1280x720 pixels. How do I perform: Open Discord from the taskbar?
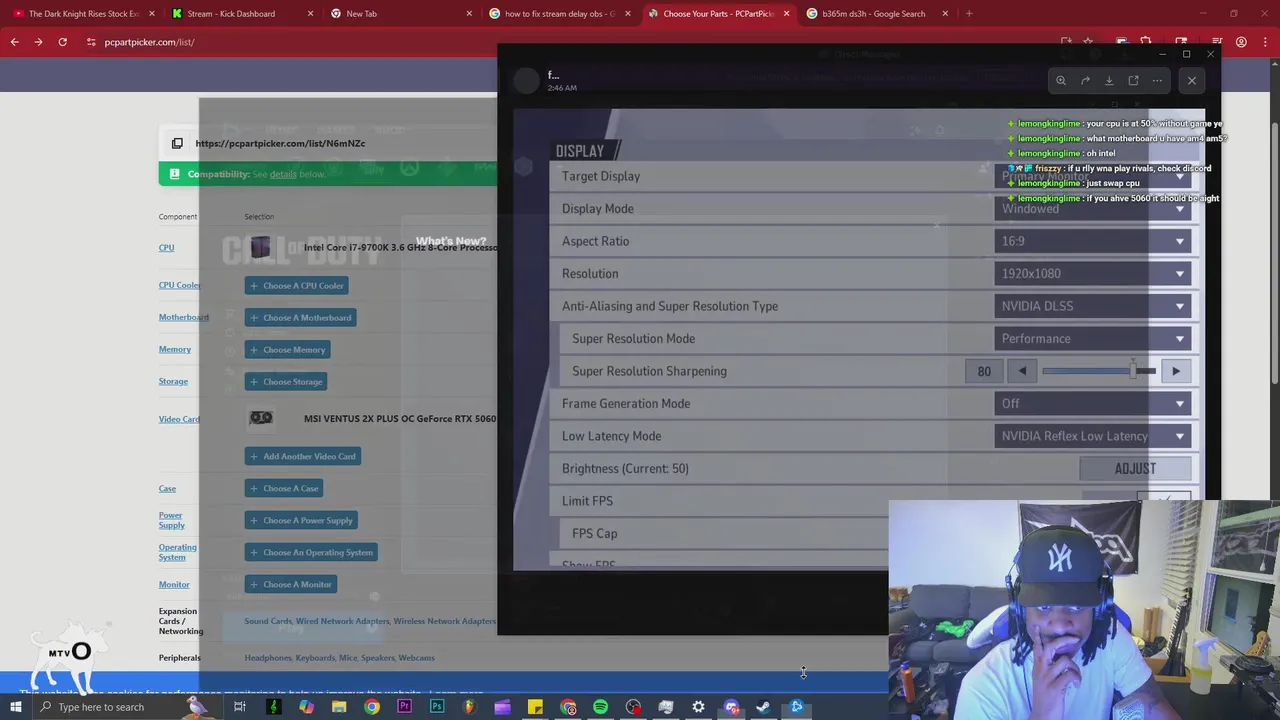731,707
